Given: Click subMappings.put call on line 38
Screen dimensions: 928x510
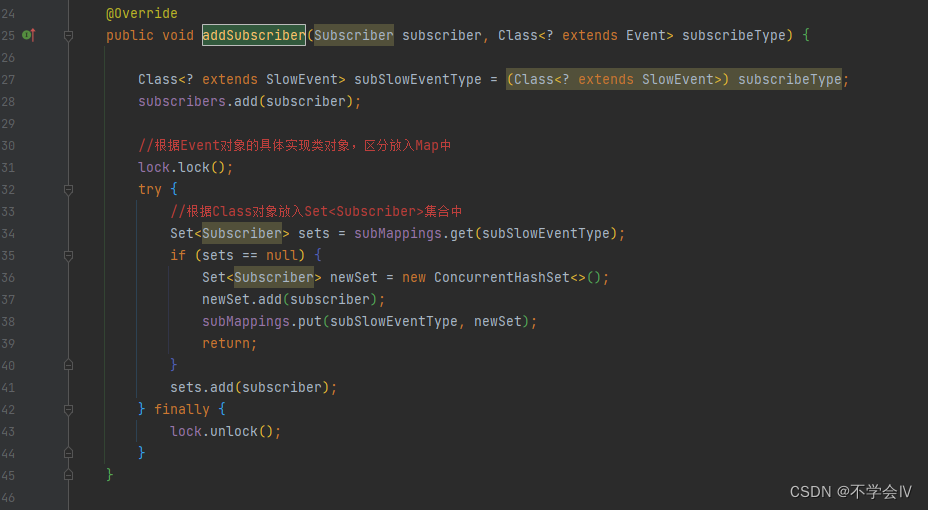Looking at the screenshot, I should [370, 321].
